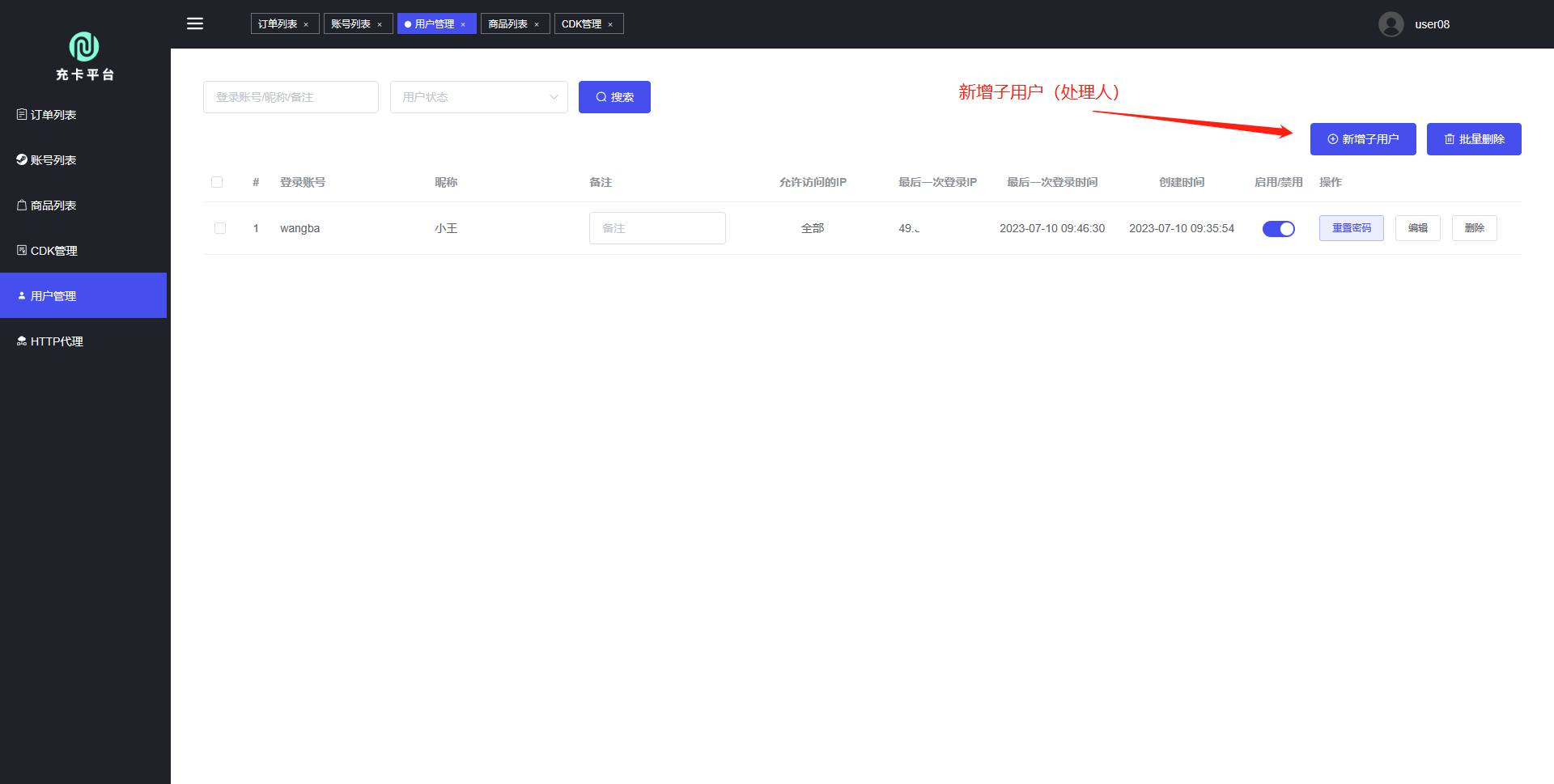Click 编辑 for wangba
1554x784 pixels.
pyautogui.click(x=1418, y=228)
